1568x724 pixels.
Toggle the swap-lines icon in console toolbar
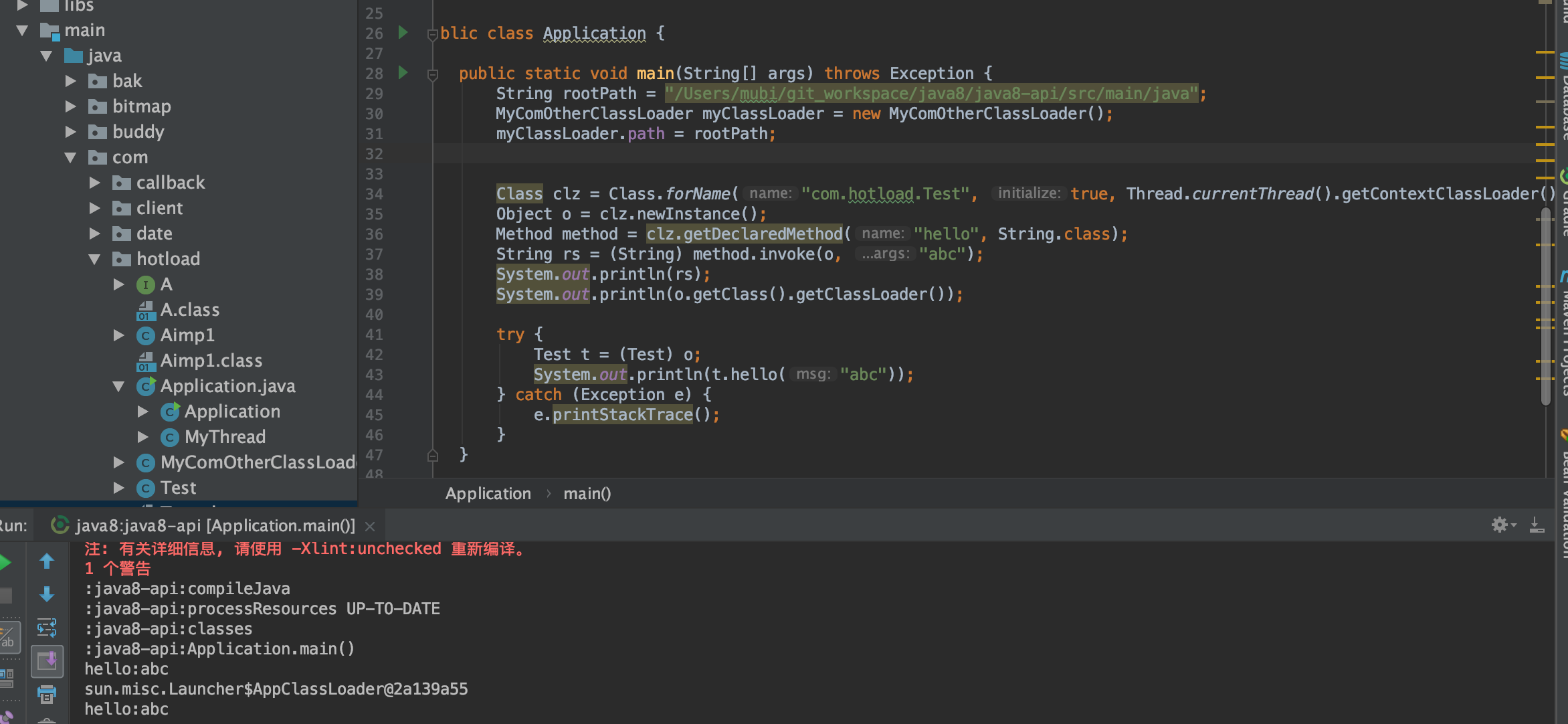pos(47,628)
